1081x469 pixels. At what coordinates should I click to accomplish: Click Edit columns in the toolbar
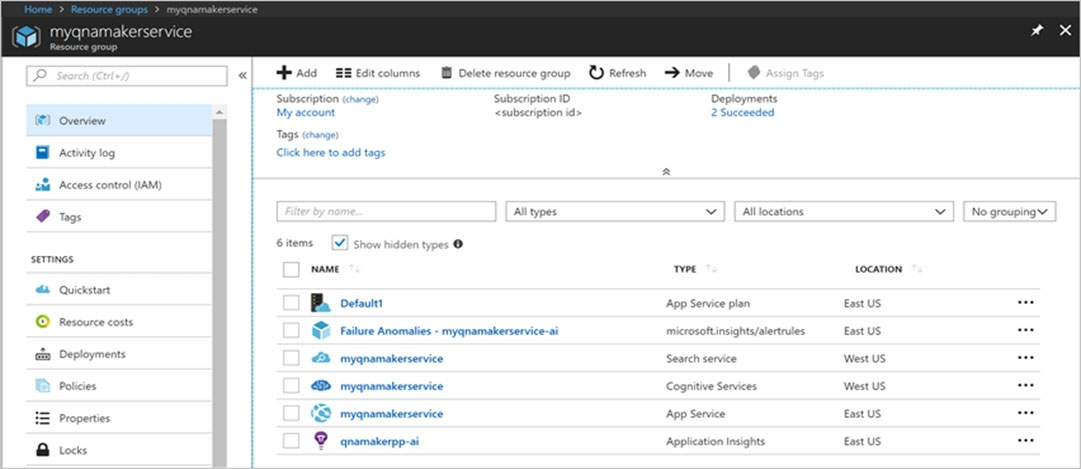coord(378,73)
